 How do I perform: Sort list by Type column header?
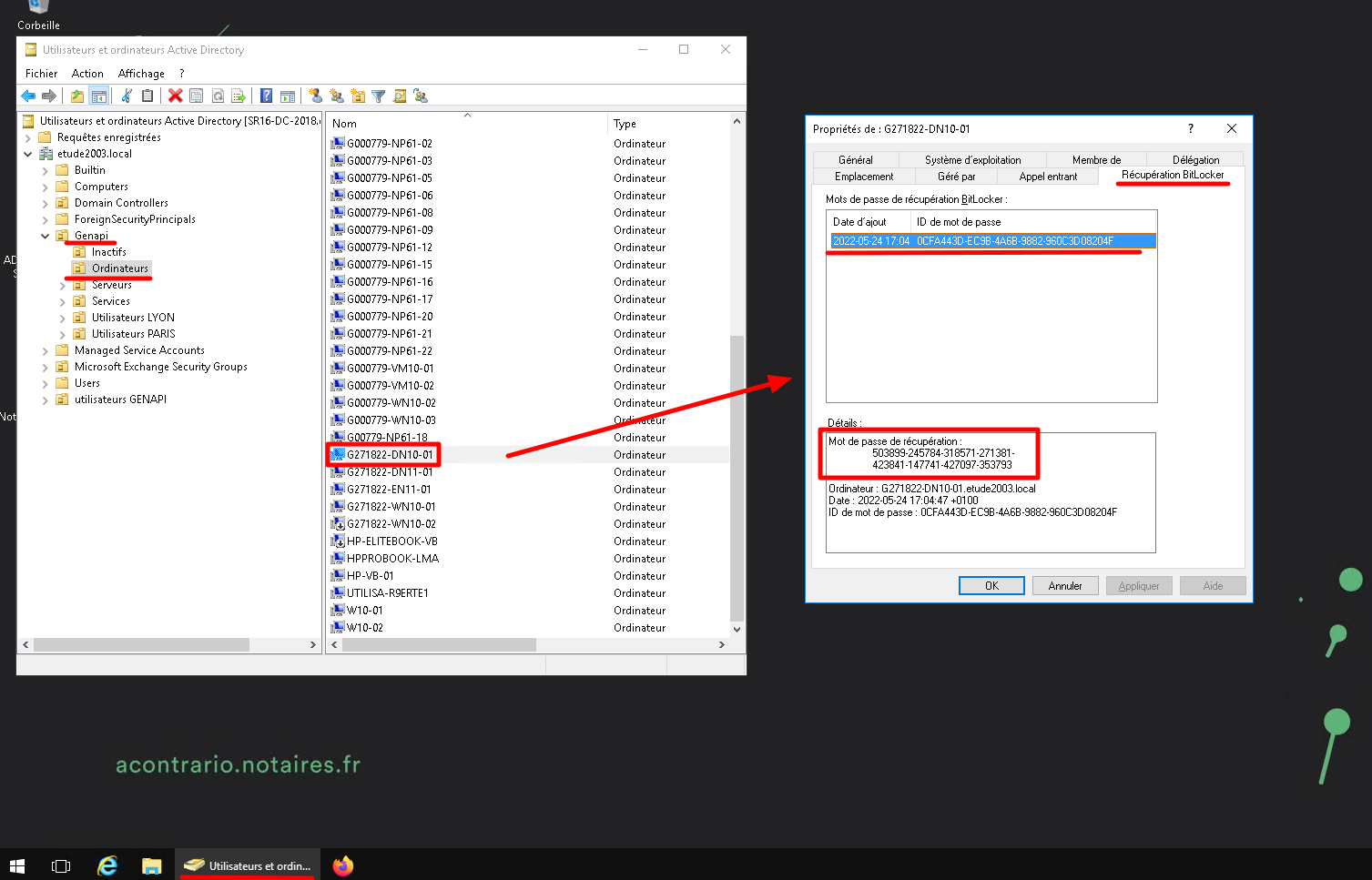[668, 124]
